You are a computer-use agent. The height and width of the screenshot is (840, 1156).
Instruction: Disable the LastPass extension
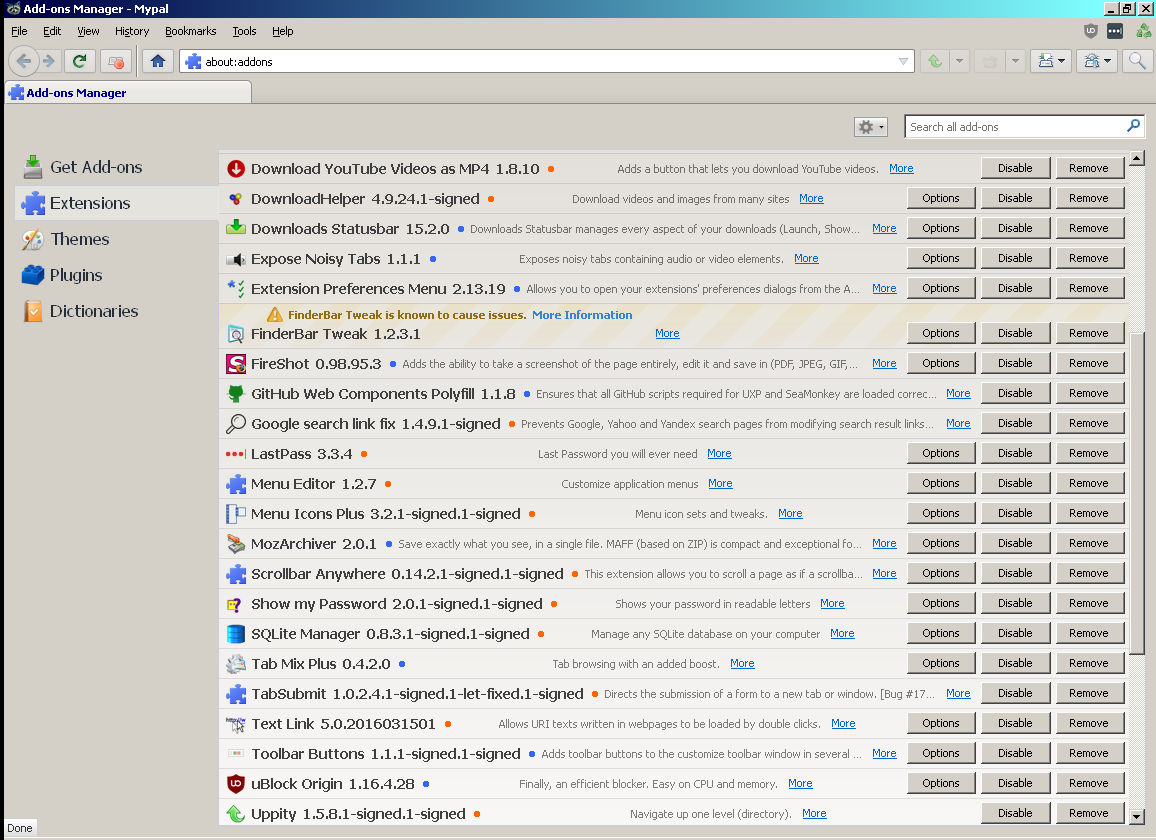point(1014,453)
